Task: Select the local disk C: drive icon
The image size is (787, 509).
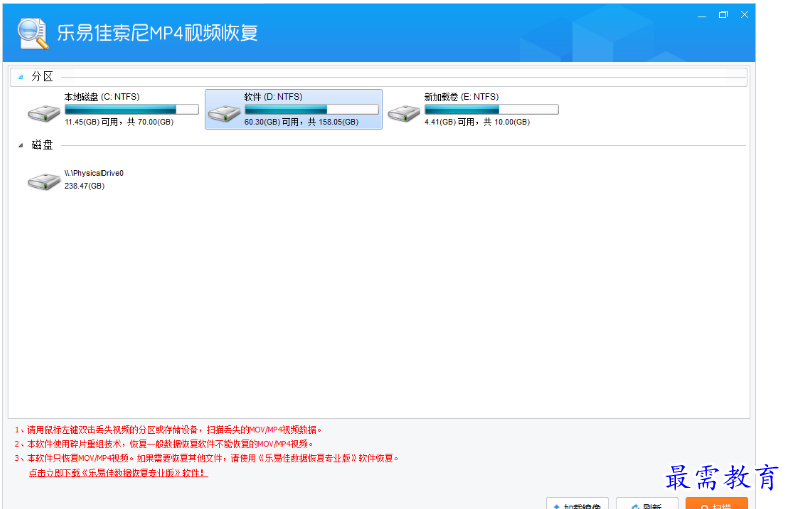Action: coord(44,113)
